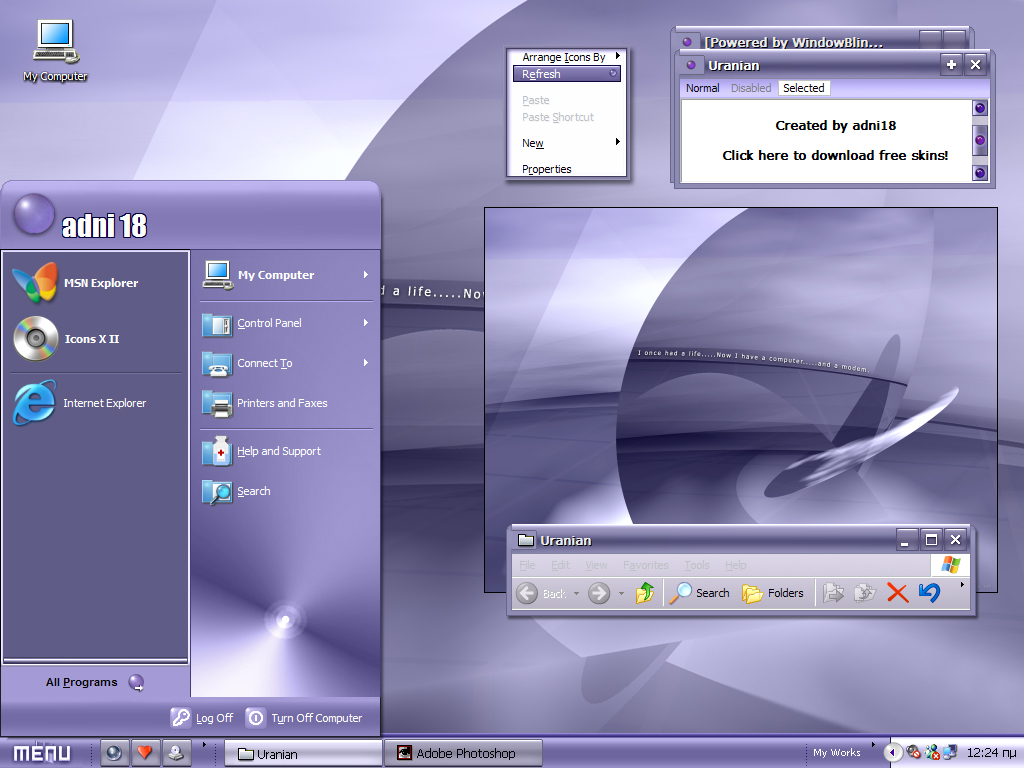Click the Search toolbar button in explorer

pos(699,593)
